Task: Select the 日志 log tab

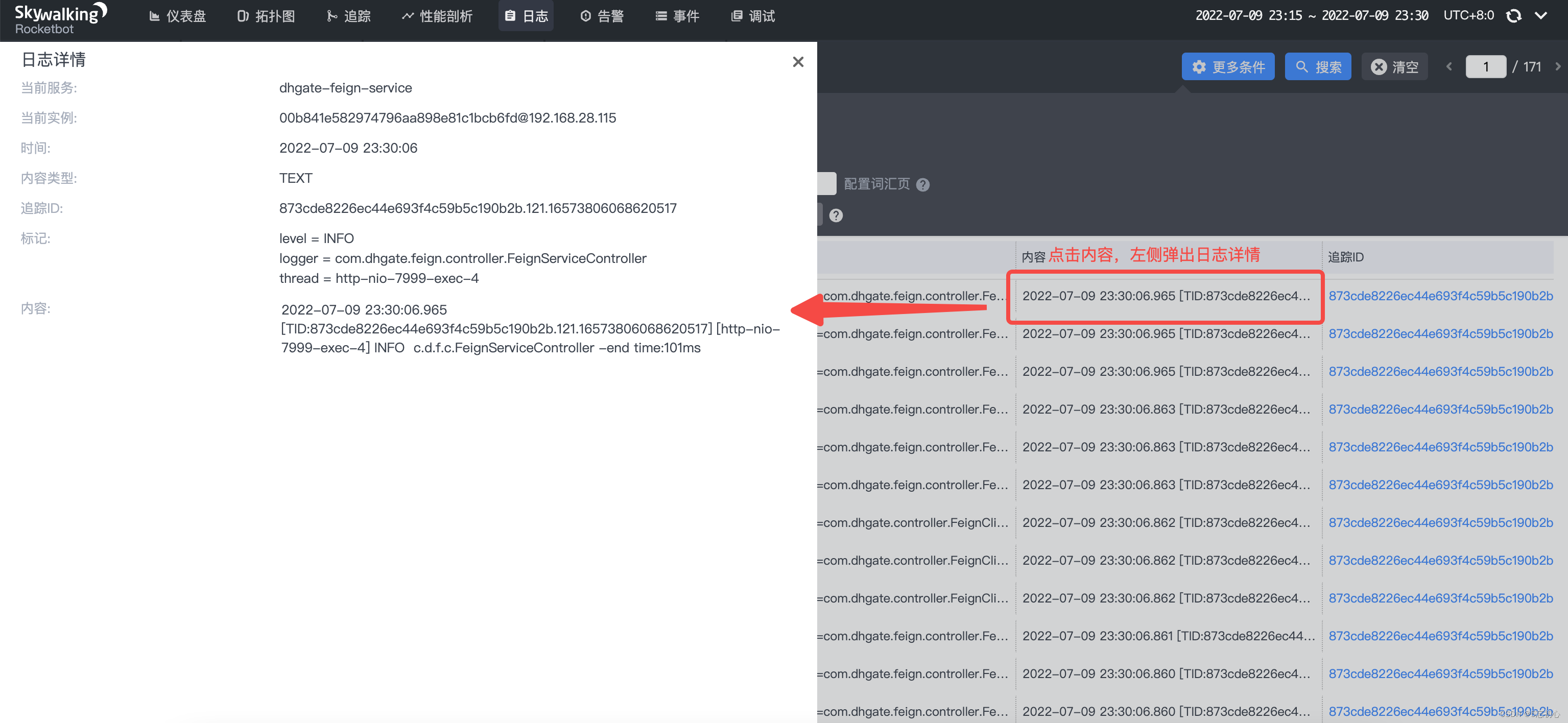Action: (527, 16)
